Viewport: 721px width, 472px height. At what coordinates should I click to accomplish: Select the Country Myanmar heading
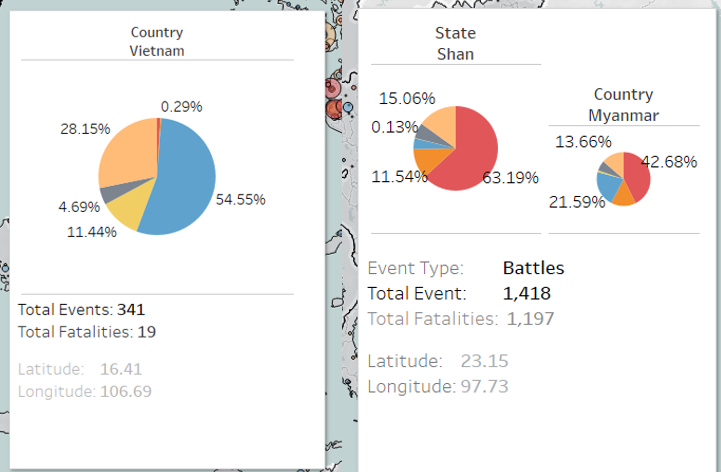[623, 106]
